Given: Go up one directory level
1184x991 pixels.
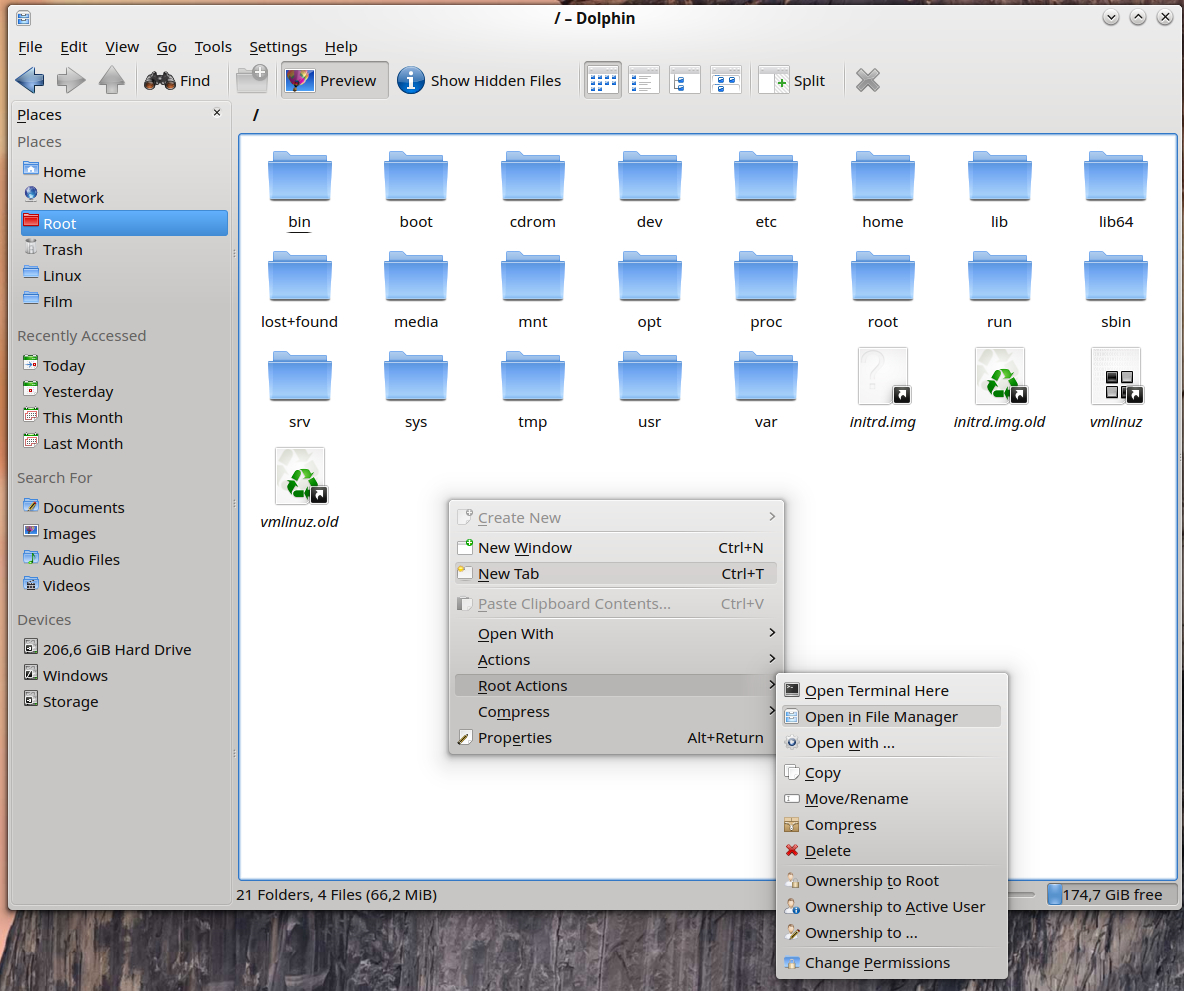Looking at the screenshot, I should point(112,80).
